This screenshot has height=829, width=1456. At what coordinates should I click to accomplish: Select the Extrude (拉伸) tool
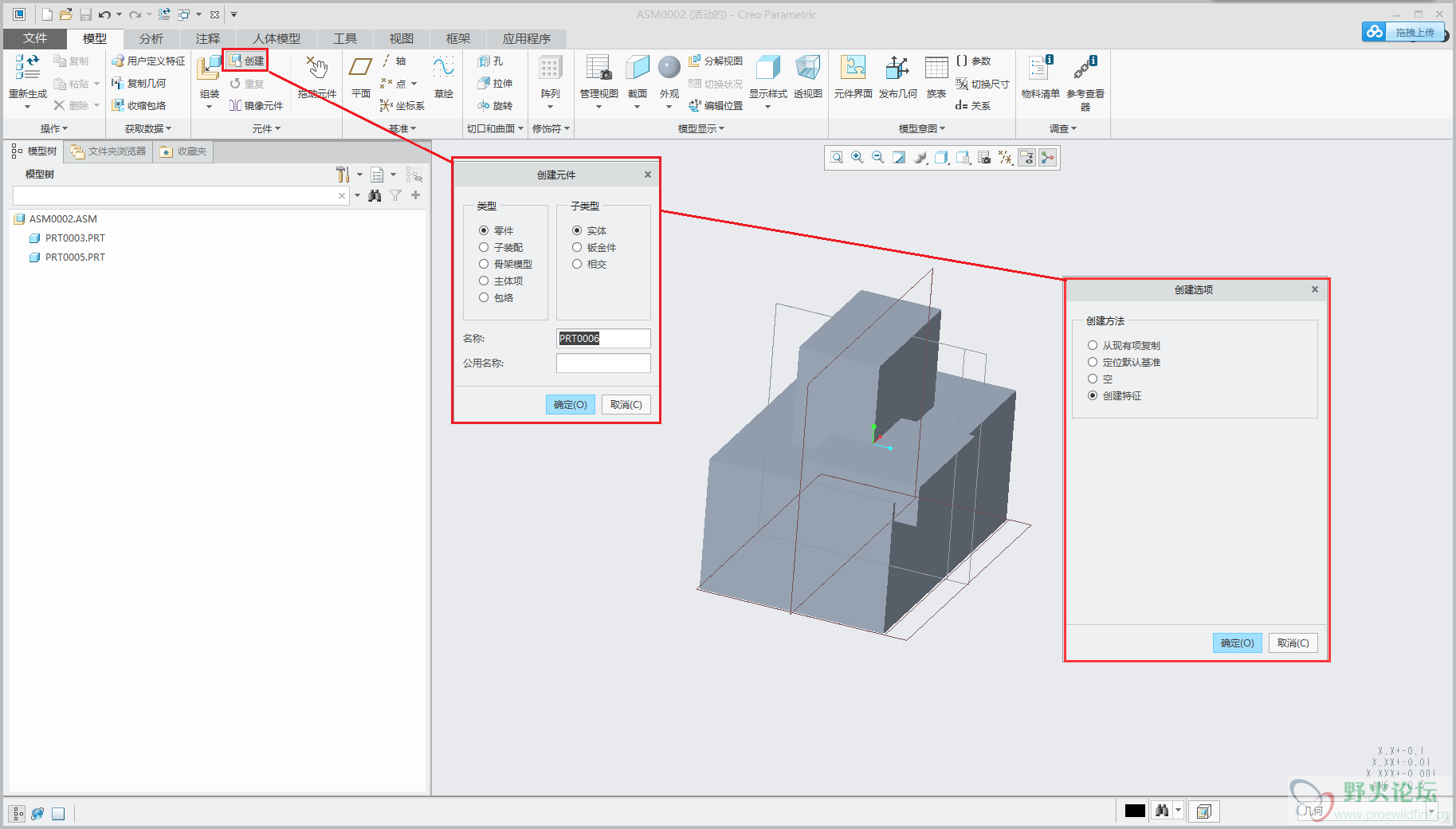point(494,83)
